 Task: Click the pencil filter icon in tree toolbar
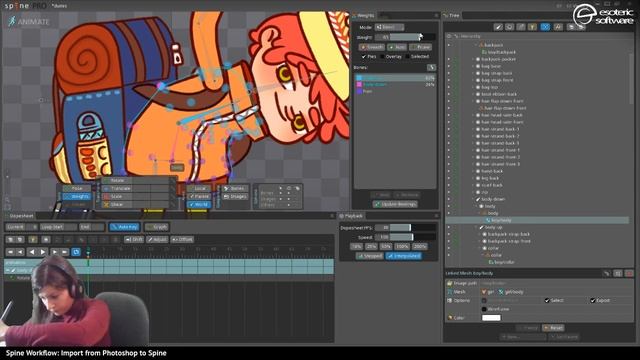(x=498, y=27)
